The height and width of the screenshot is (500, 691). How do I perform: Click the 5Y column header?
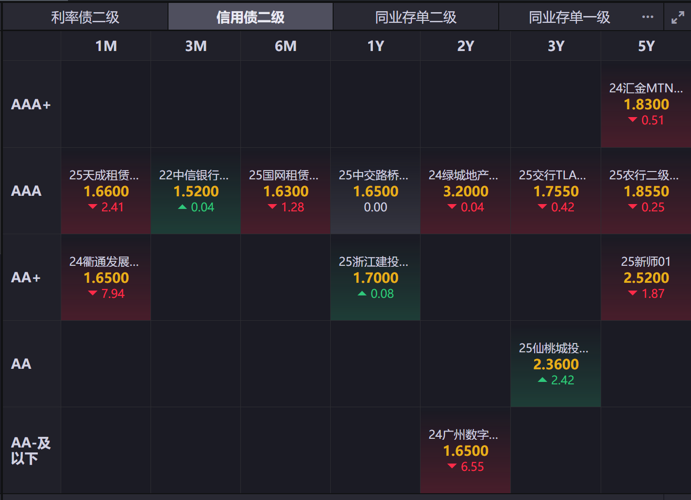(646, 46)
